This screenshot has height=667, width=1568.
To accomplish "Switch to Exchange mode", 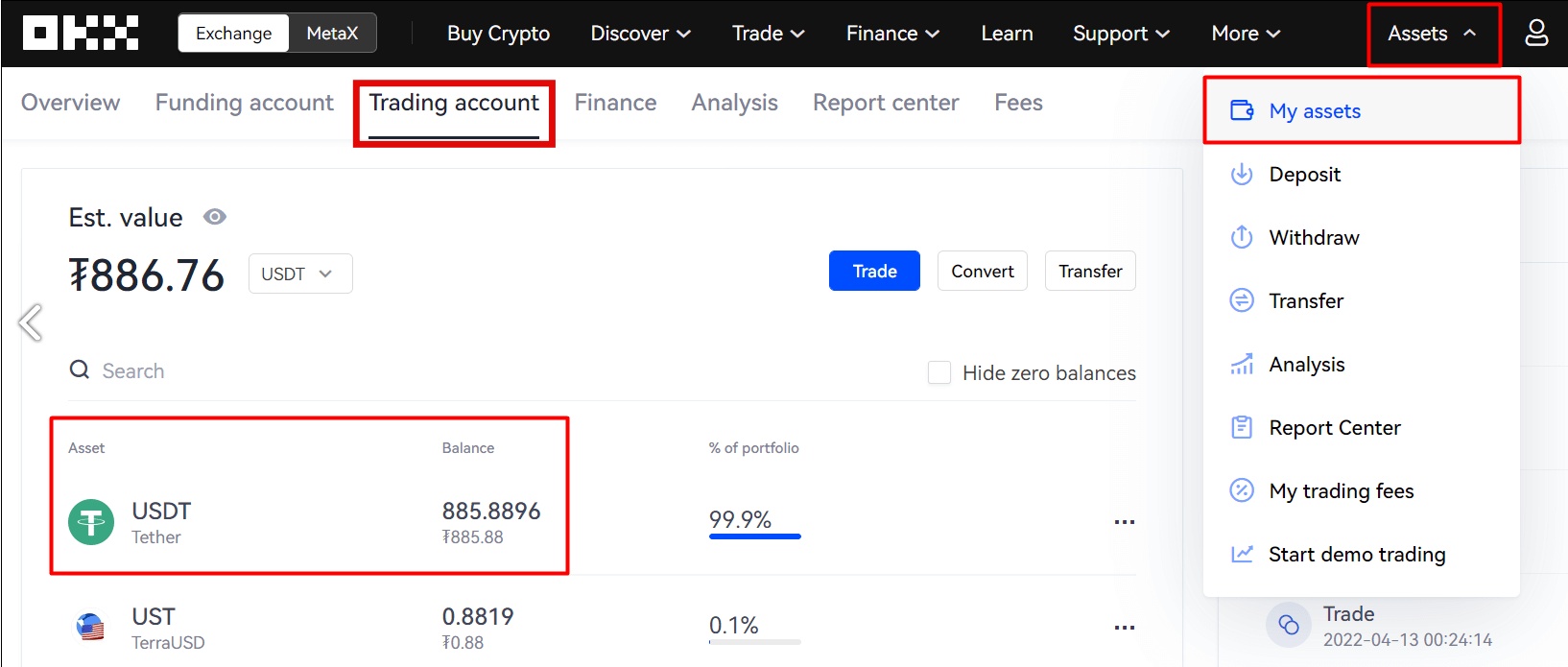I will click(x=234, y=33).
